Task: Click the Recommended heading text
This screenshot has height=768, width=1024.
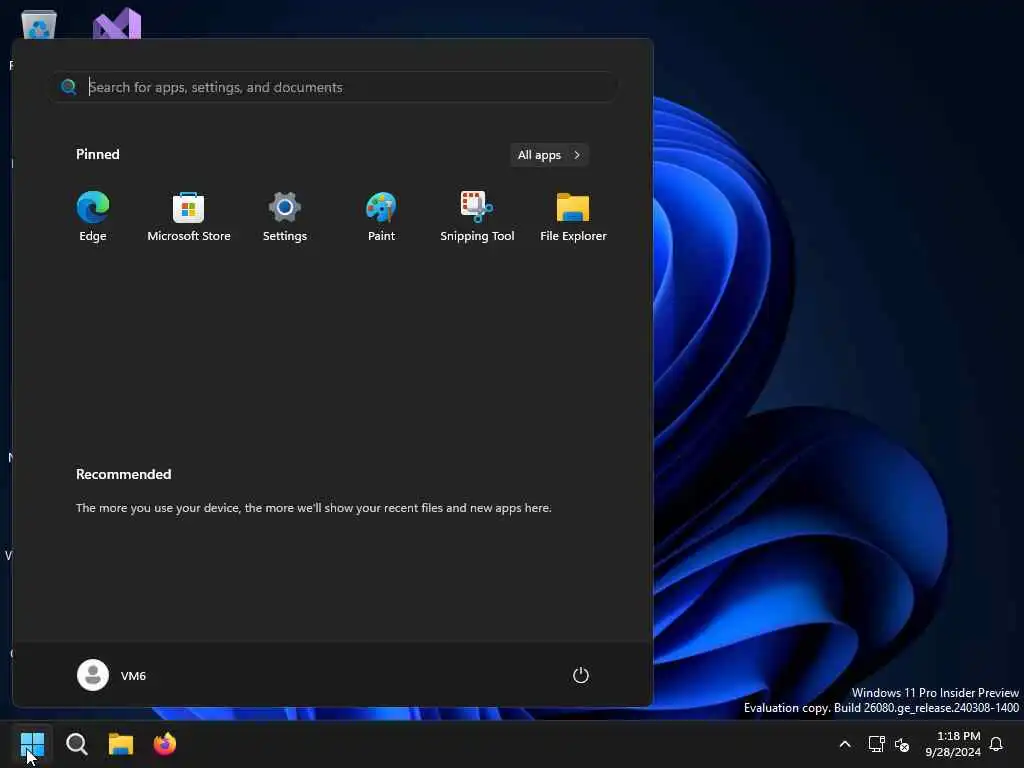Action: click(x=123, y=474)
